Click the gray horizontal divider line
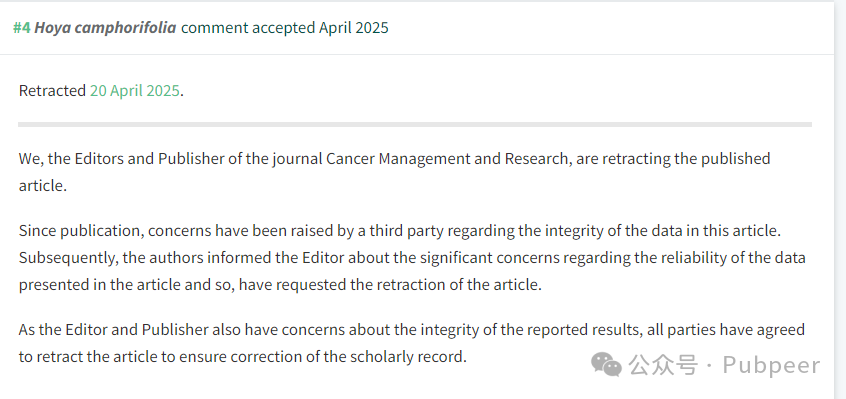 [415, 125]
